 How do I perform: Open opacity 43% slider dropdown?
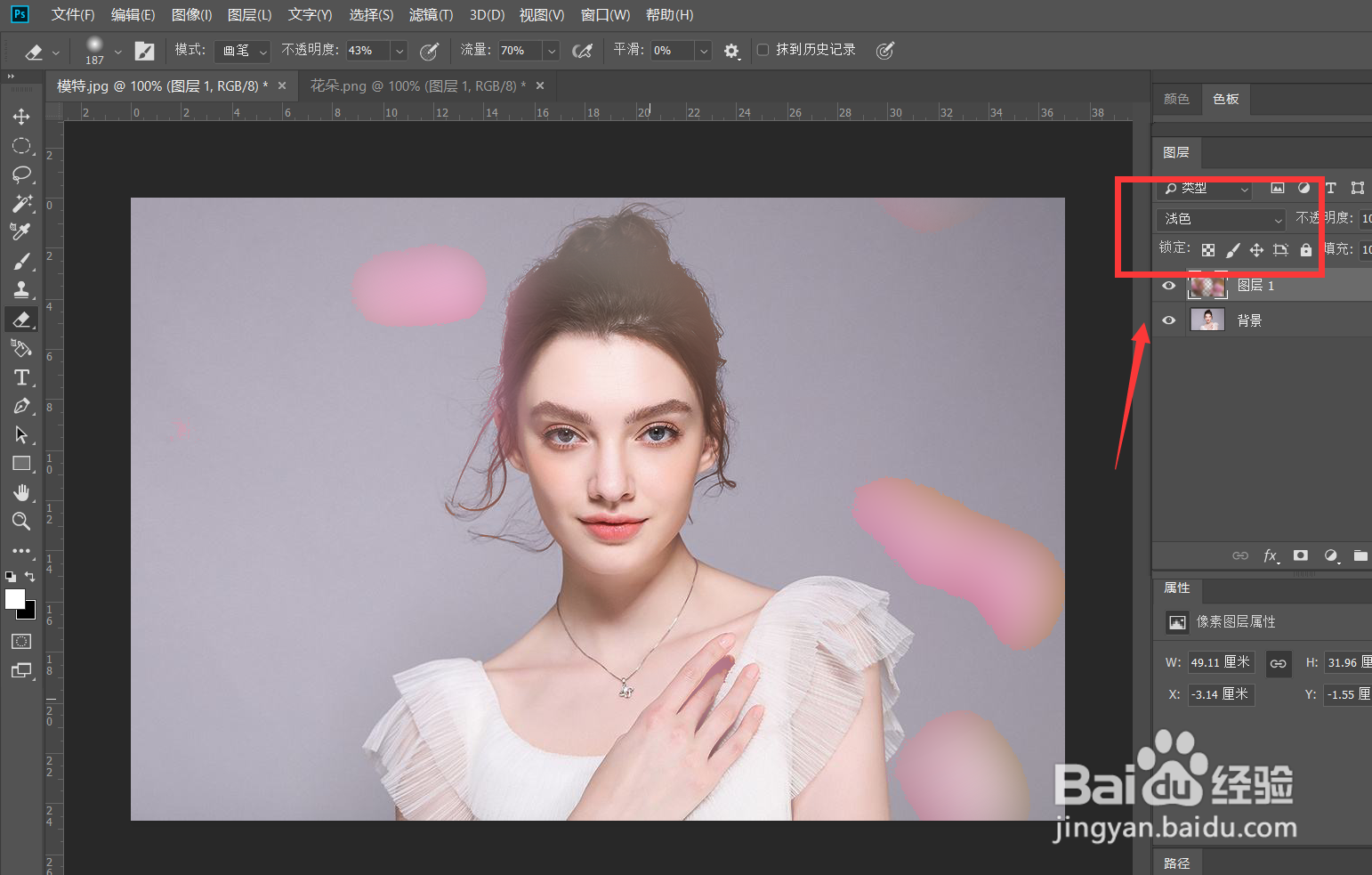point(399,52)
